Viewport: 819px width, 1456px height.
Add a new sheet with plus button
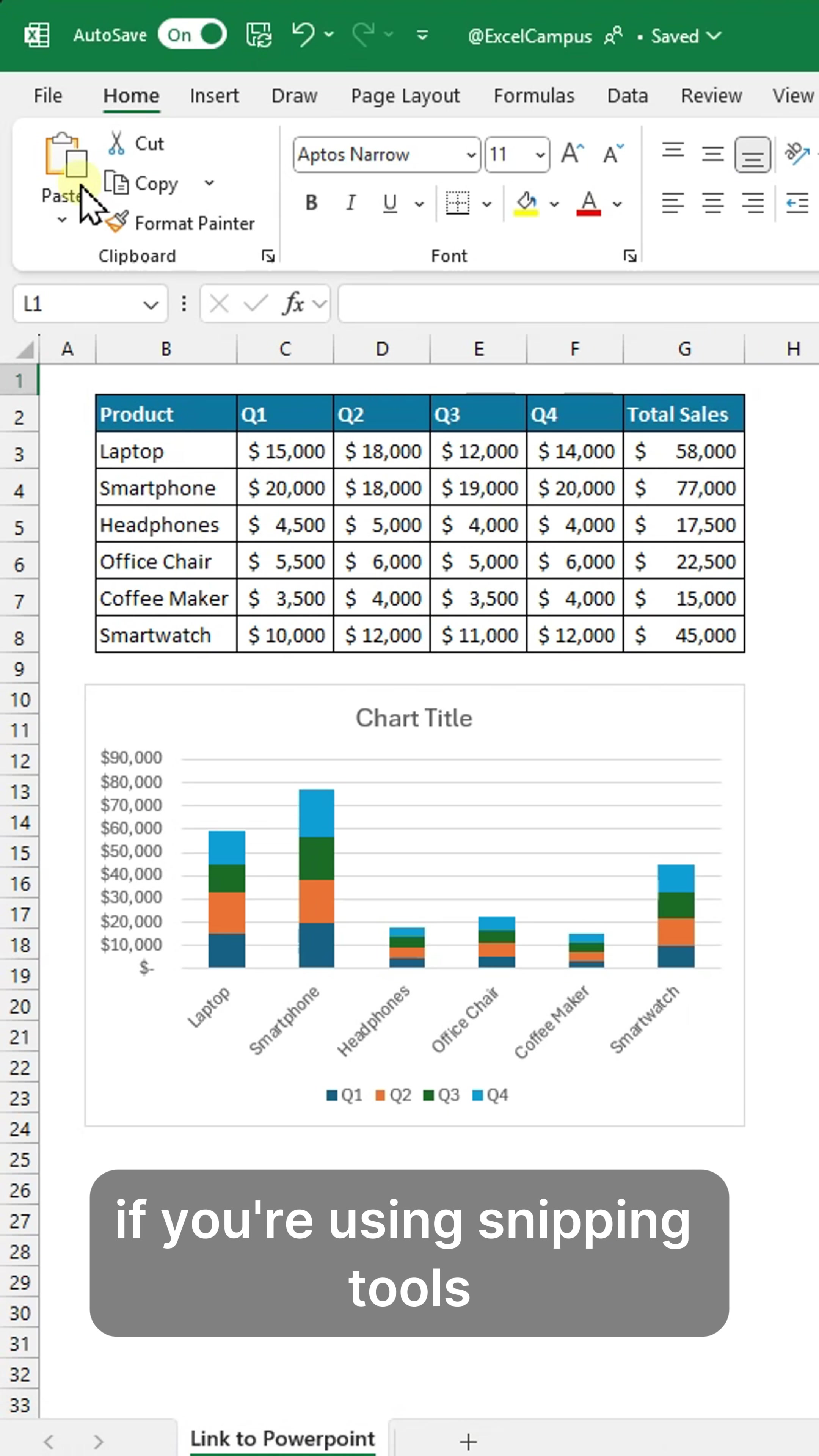(x=468, y=1441)
